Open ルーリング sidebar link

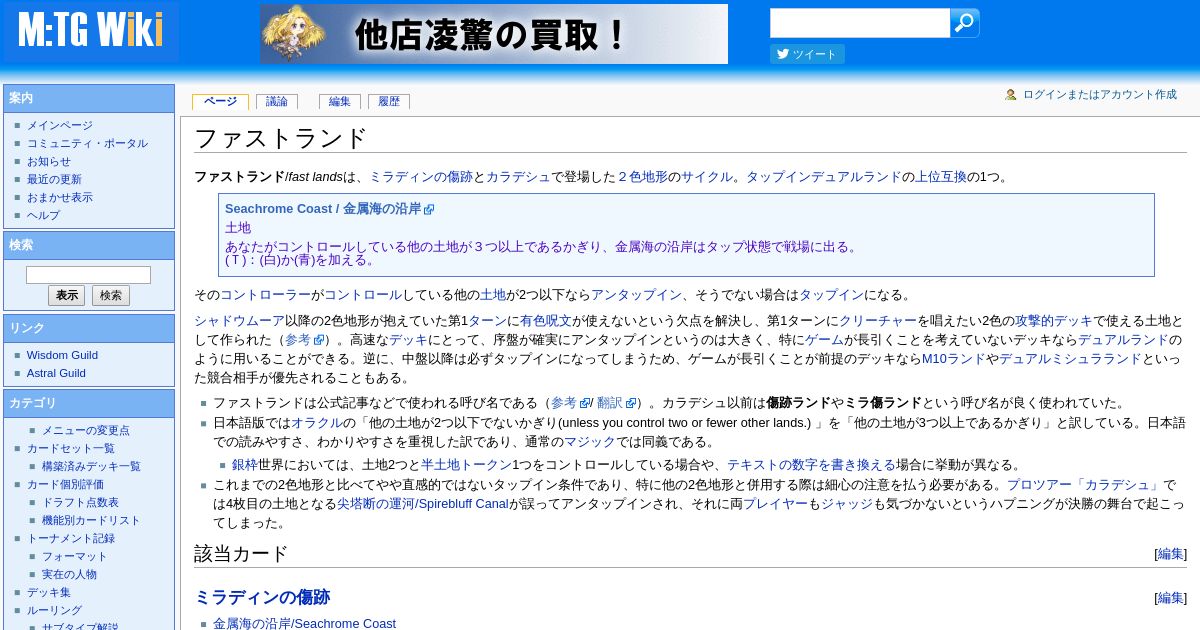(54, 611)
